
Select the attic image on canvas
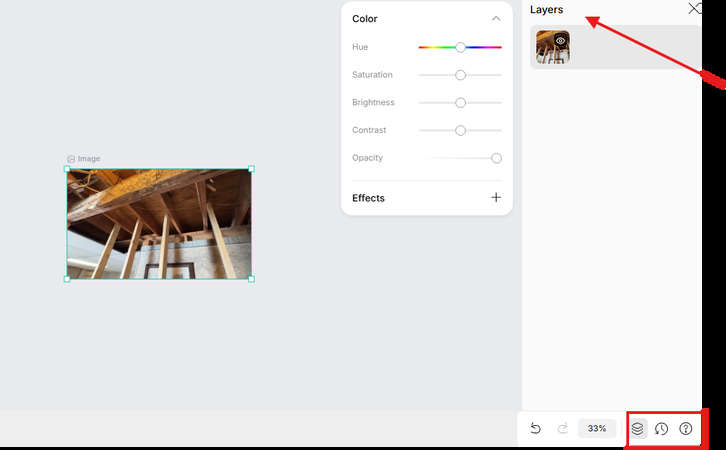159,224
